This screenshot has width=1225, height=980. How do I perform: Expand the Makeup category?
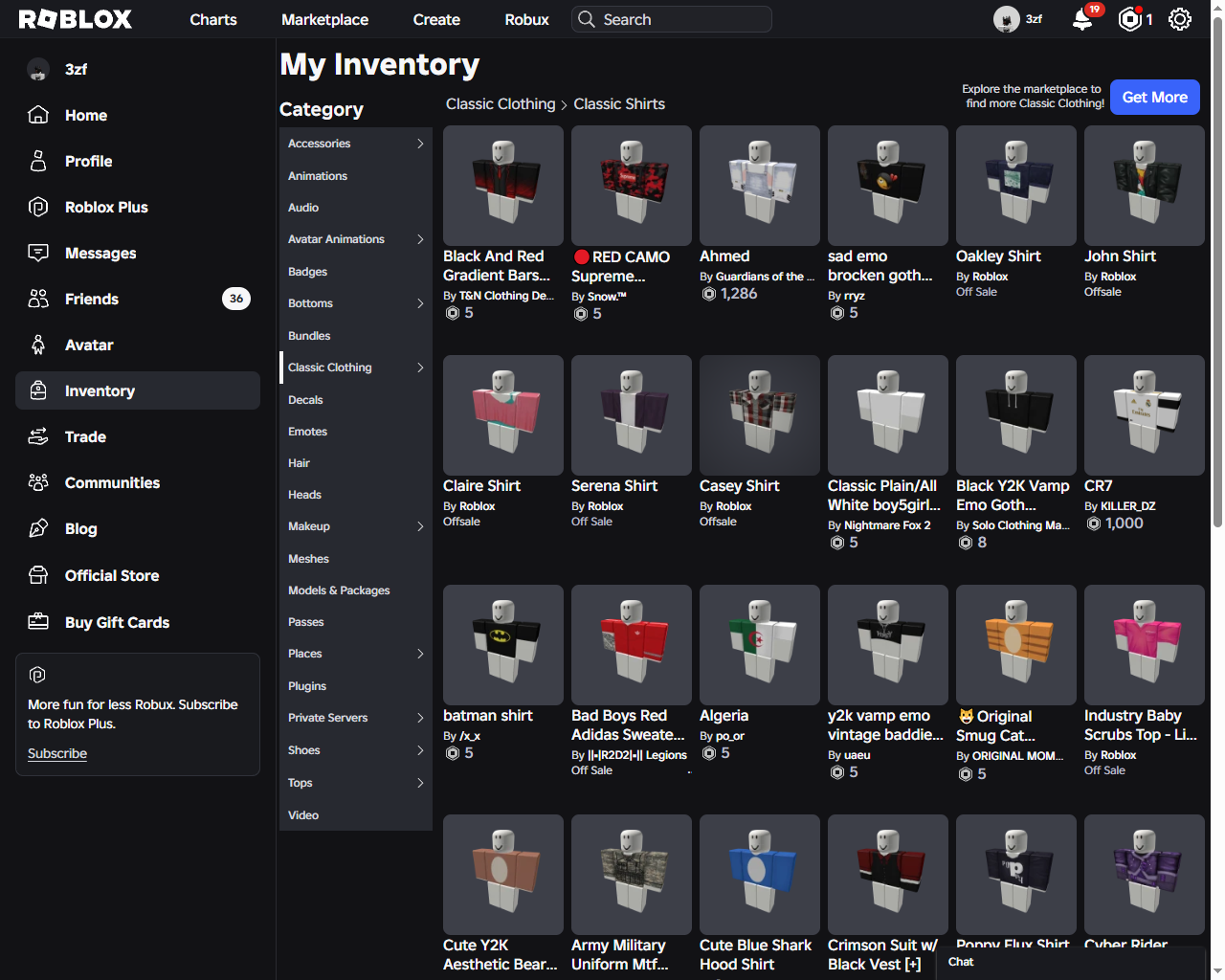pyautogui.click(x=420, y=526)
